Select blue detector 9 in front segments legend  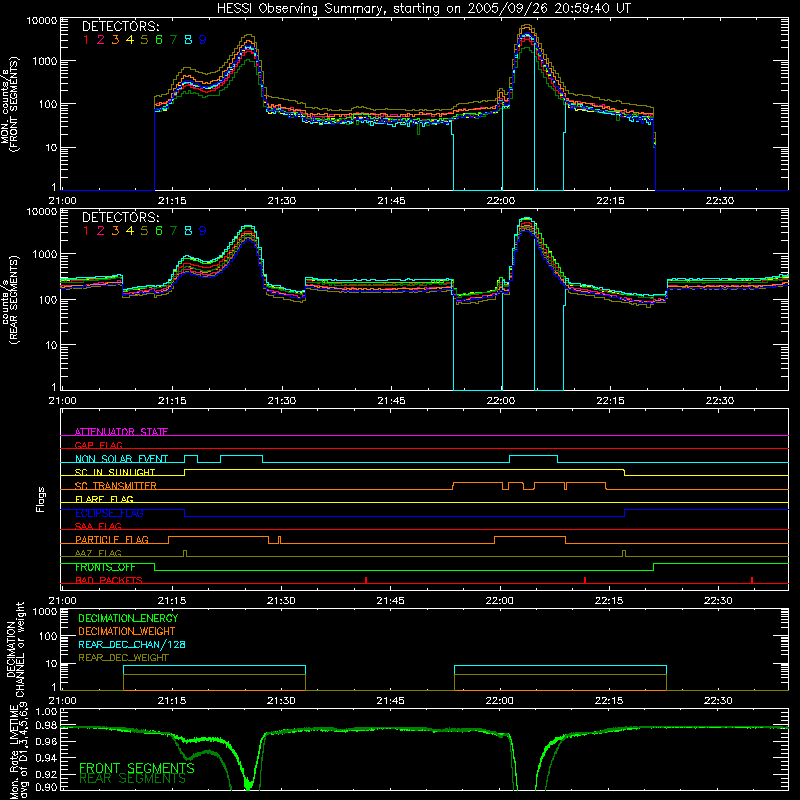(x=203, y=39)
